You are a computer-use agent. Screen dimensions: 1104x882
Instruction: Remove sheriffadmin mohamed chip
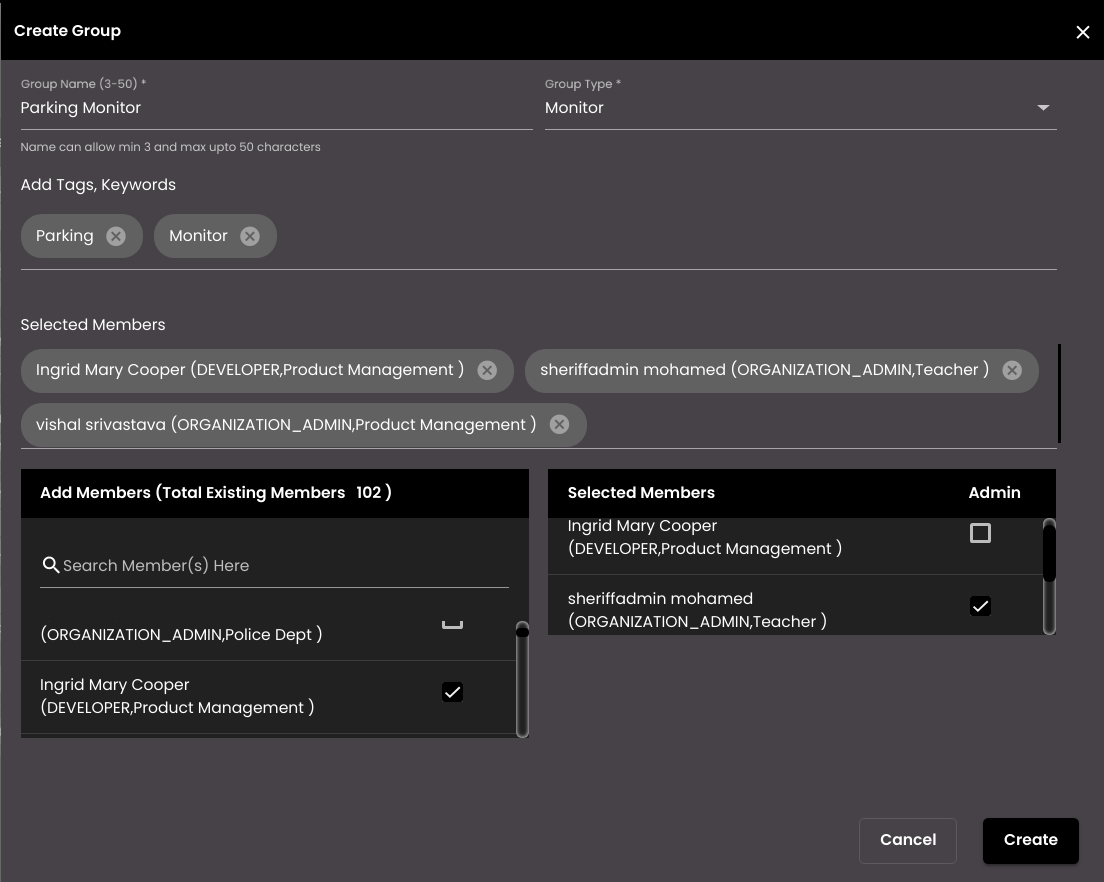point(1012,370)
